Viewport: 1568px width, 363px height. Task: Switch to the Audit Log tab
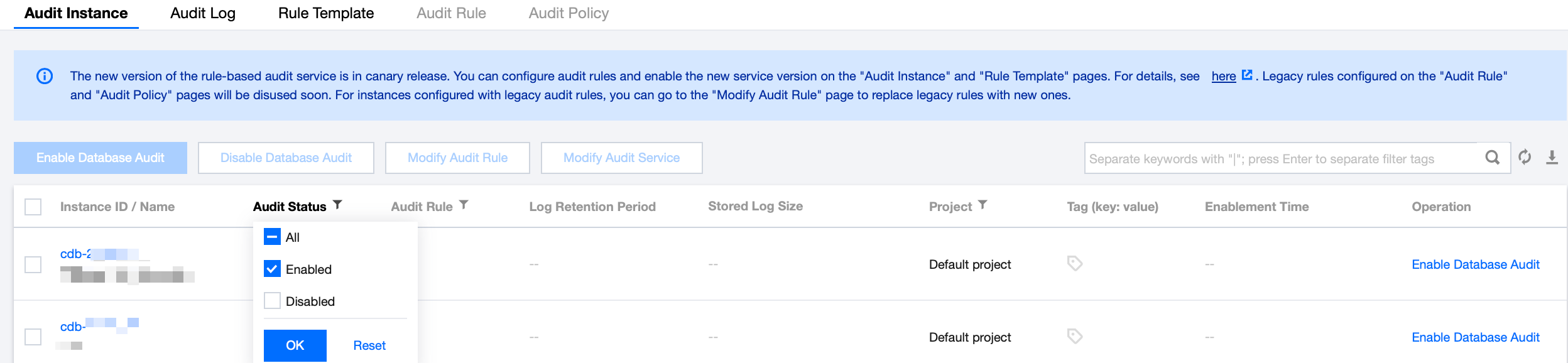click(x=202, y=13)
